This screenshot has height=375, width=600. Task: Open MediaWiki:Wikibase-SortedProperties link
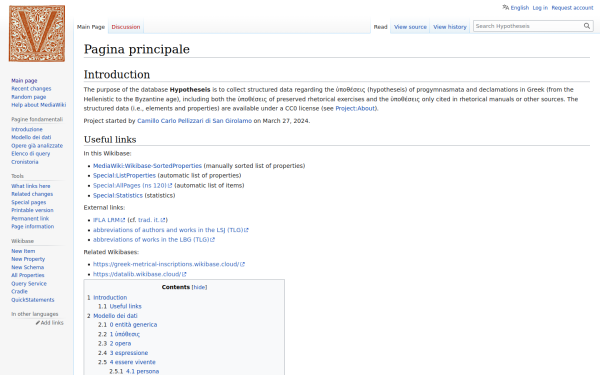click(x=147, y=166)
